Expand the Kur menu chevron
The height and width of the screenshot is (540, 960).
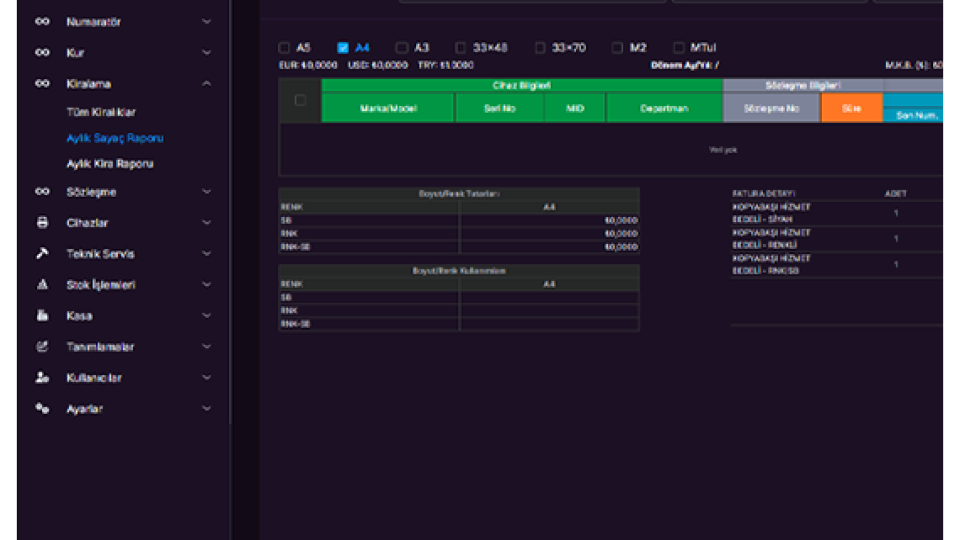click(x=207, y=53)
